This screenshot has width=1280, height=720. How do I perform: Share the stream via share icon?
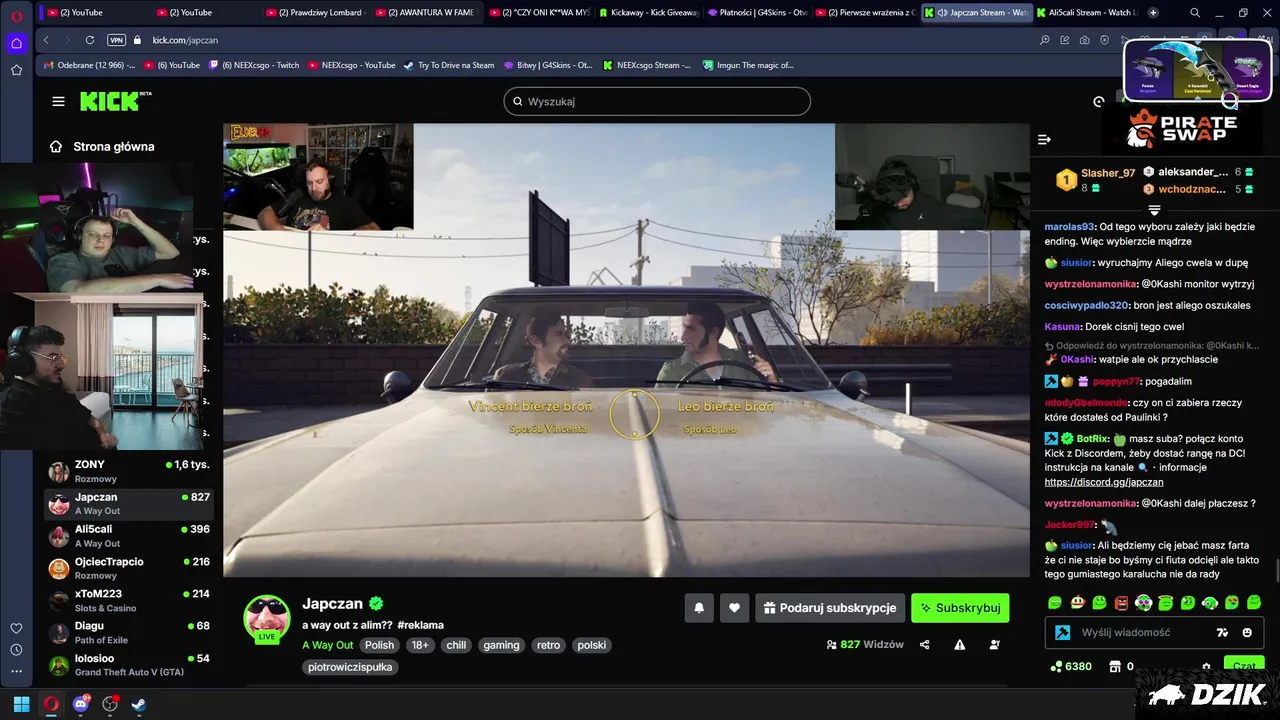(924, 645)
